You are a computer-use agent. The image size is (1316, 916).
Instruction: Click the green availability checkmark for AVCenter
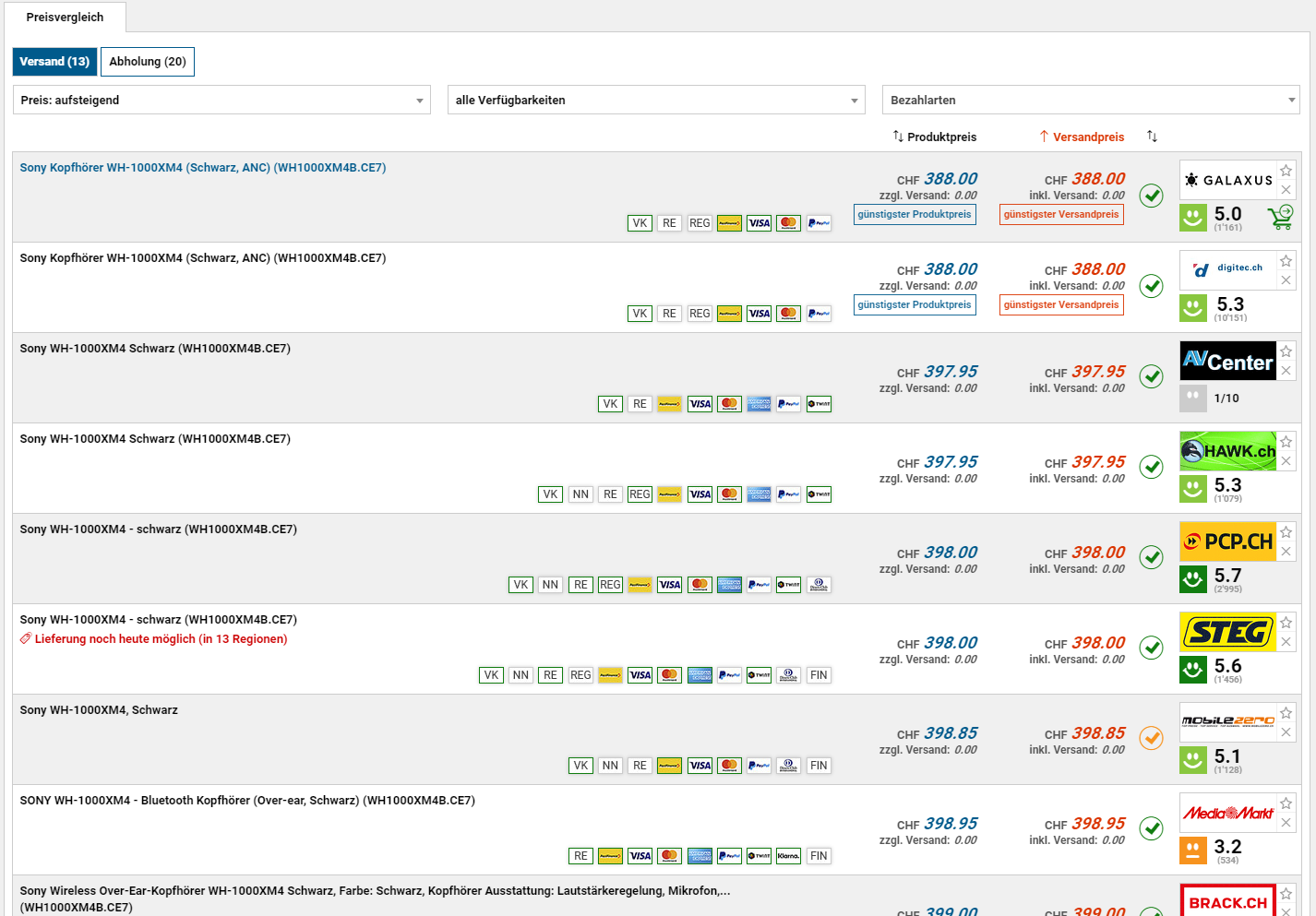(x=1151, y=376)
